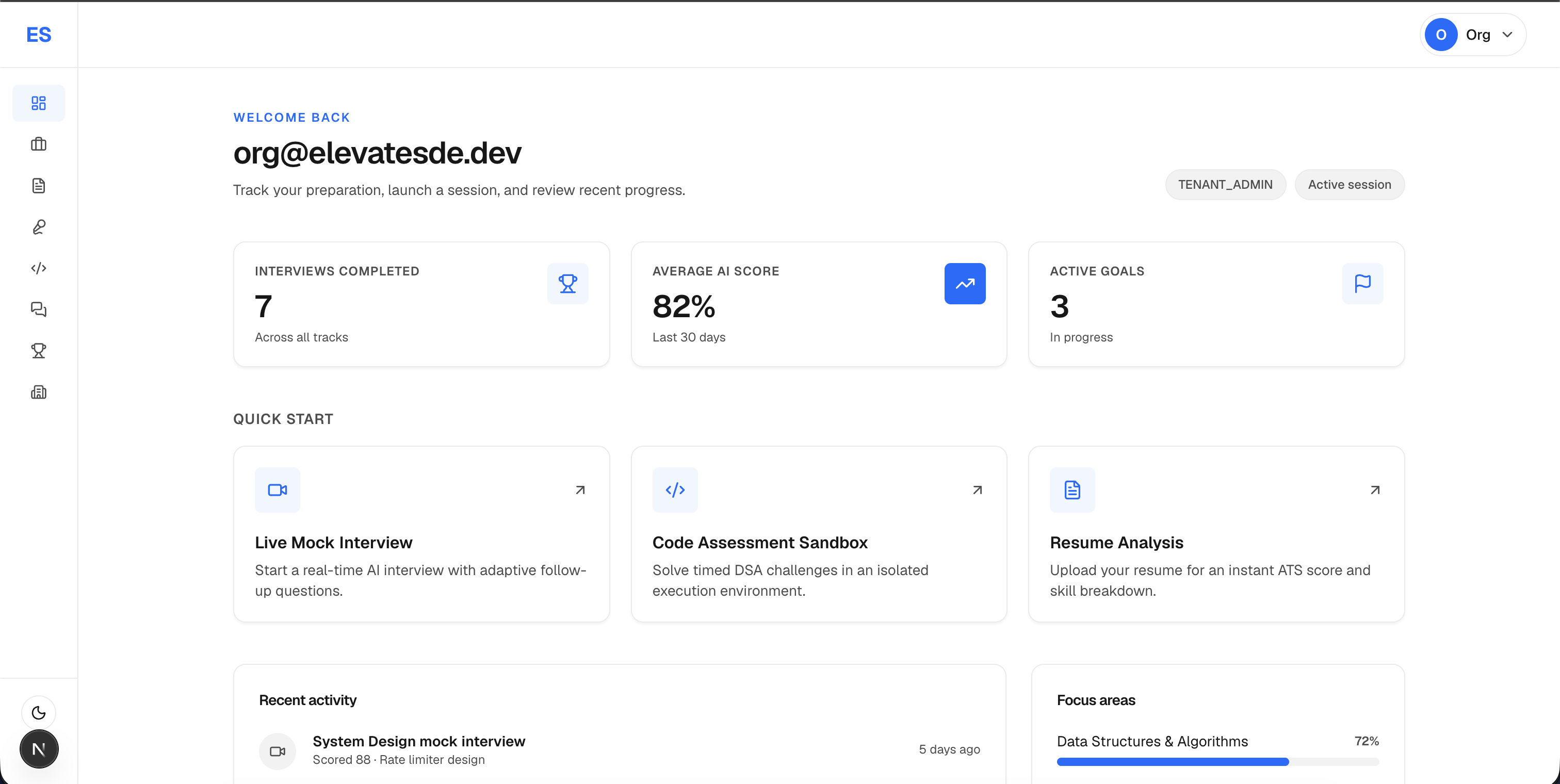Click the WELCOME BACK label
Screen dimensions: 1560x784
(x=291, y=118)
